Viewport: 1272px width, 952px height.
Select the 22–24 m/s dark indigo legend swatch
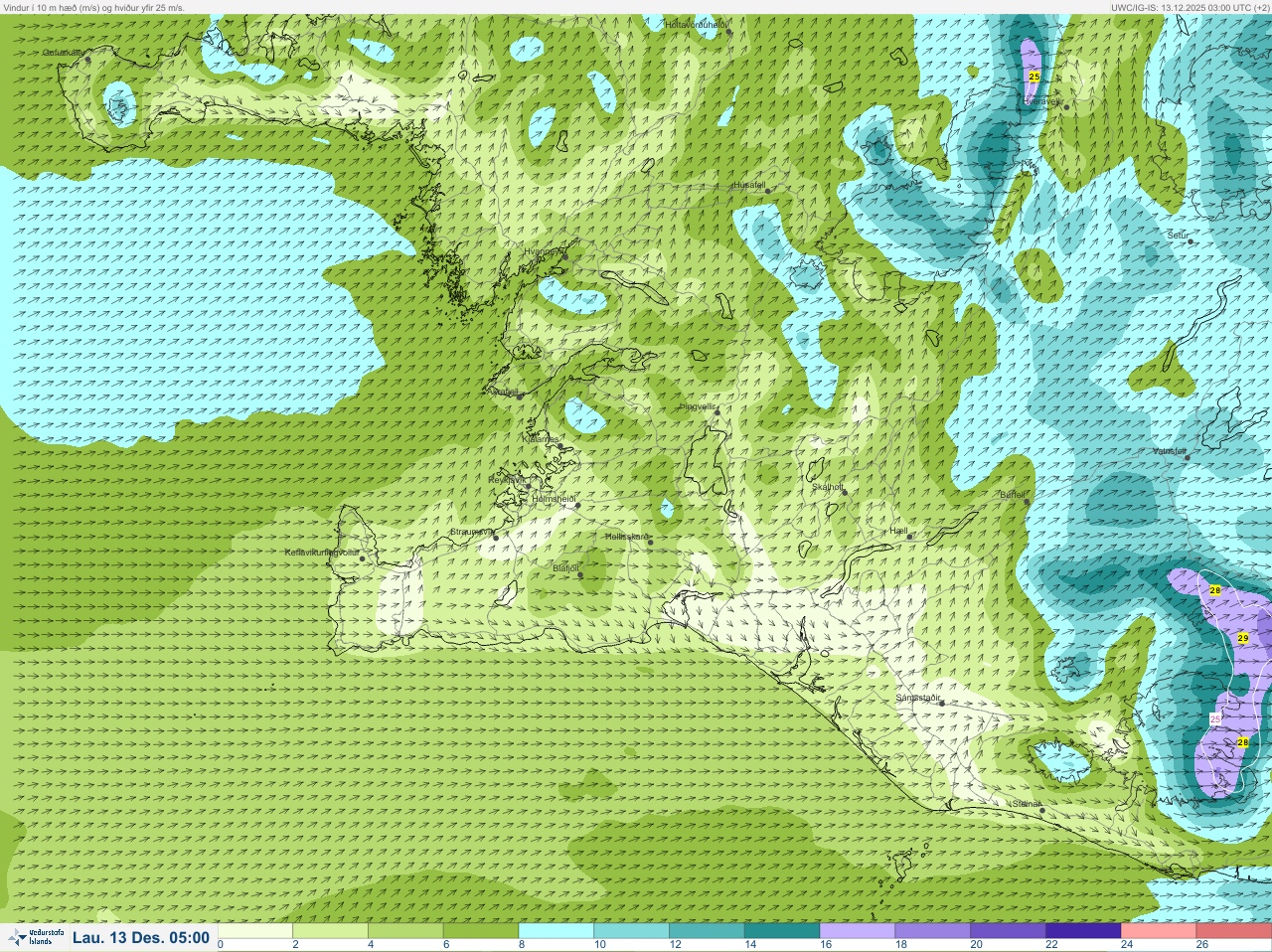(x=1083, y=932)
